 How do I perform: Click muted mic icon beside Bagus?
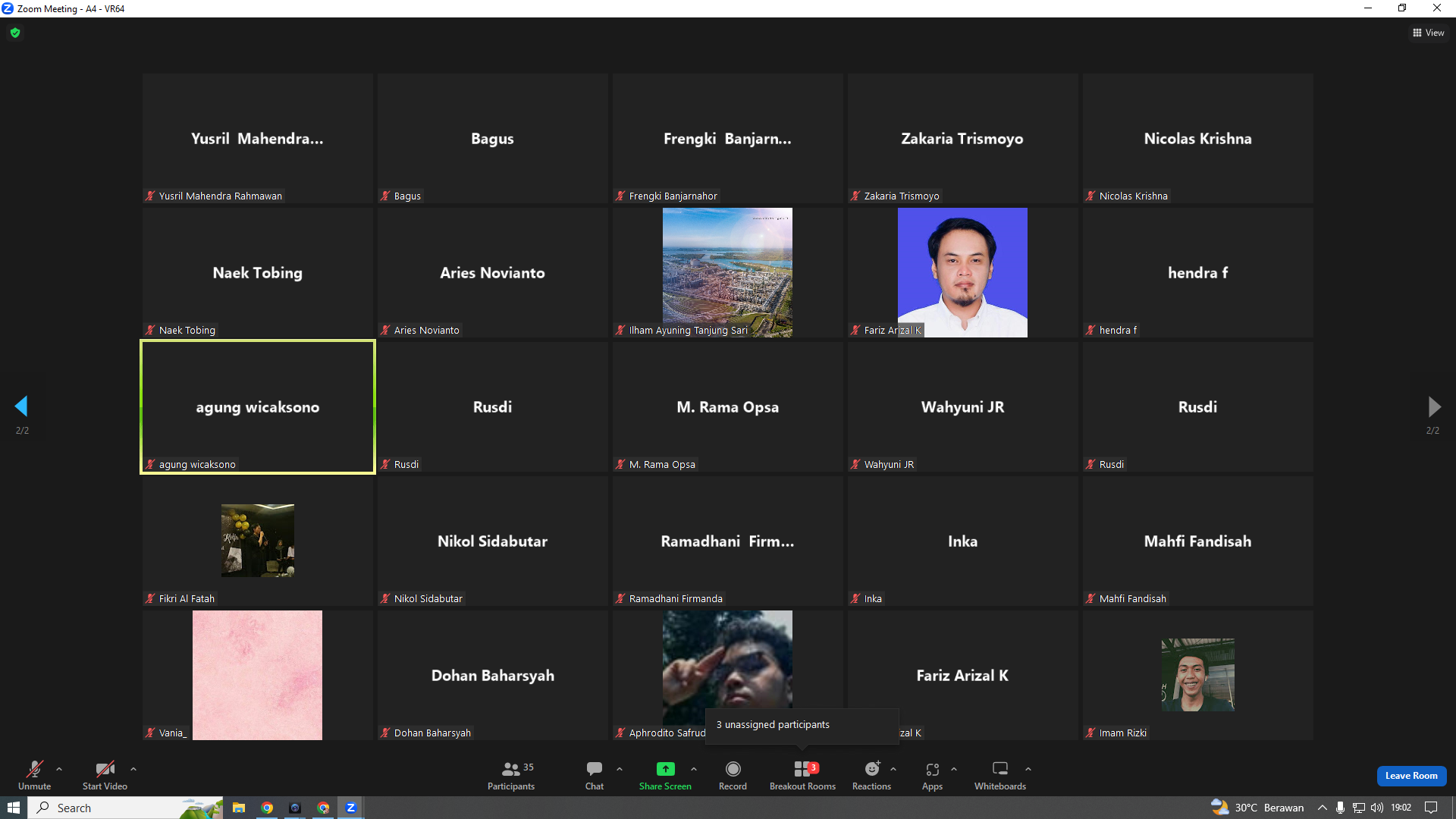click(385, 196)
